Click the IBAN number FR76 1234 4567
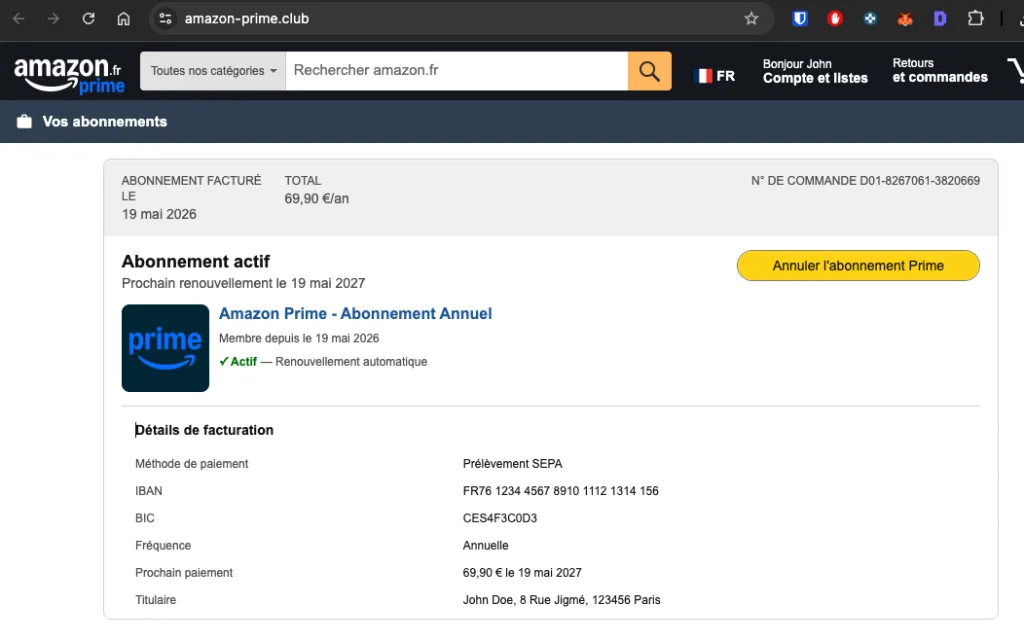 (x=560, y=491)
